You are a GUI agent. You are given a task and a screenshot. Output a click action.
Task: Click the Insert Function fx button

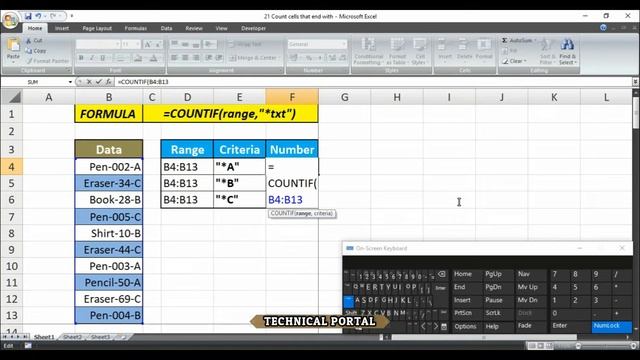tap(109, 82)
